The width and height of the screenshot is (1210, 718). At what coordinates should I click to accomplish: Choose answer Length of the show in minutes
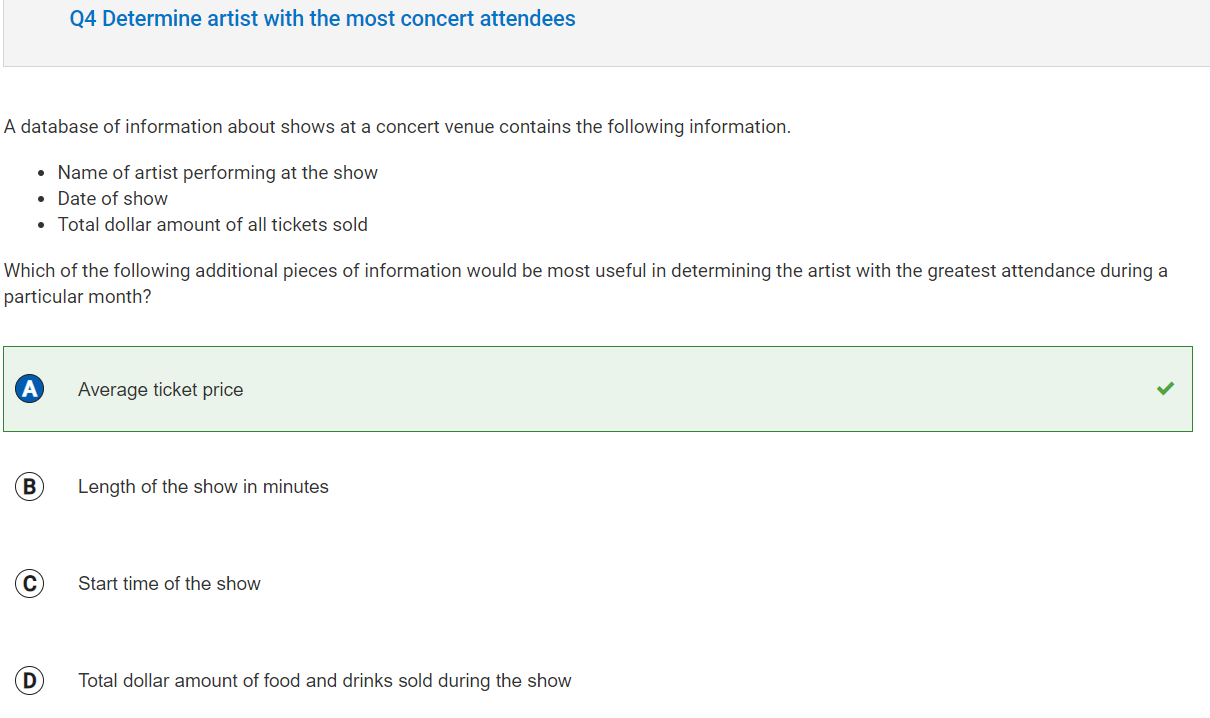[203, 487]
